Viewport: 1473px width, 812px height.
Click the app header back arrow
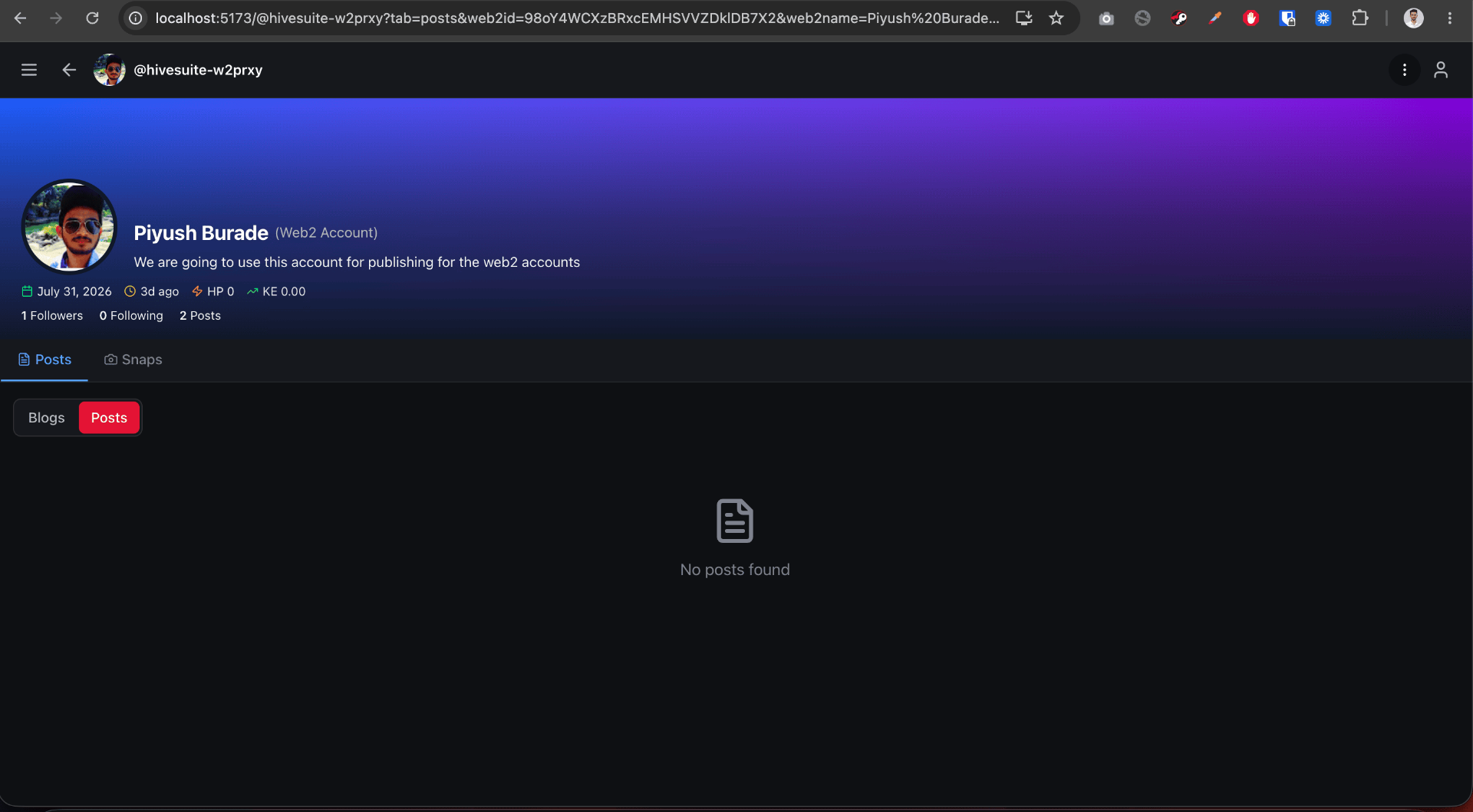click(x=69, y=70)
